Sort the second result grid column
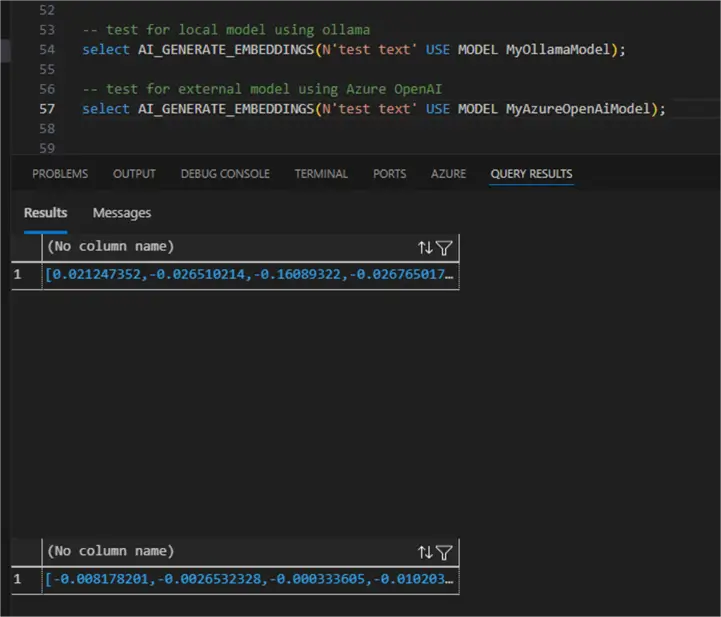 click(425, 552)
